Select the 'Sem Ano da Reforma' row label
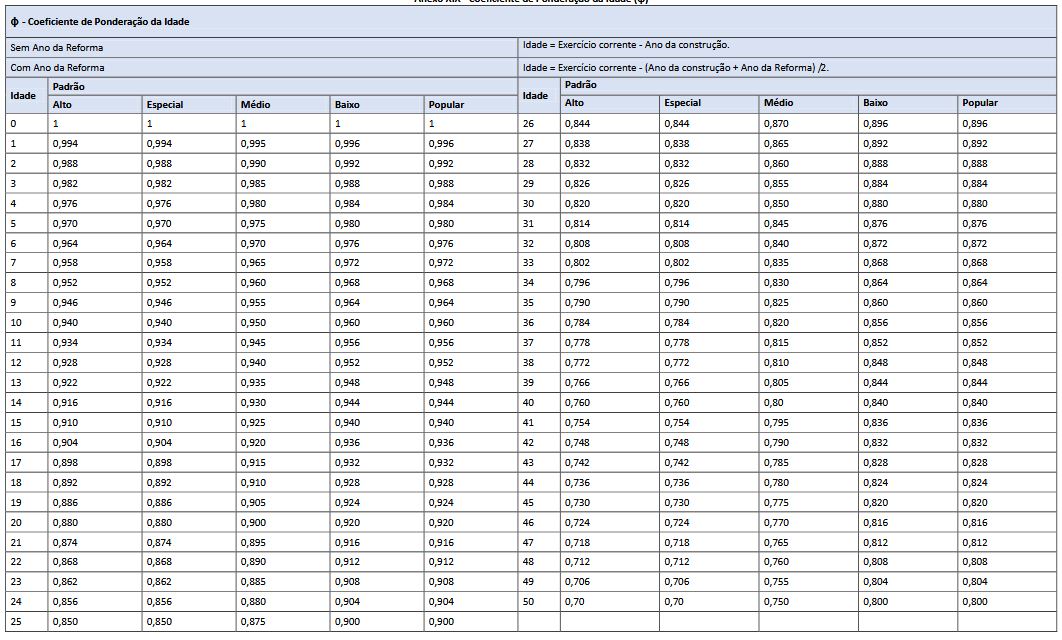 [56, 47]
